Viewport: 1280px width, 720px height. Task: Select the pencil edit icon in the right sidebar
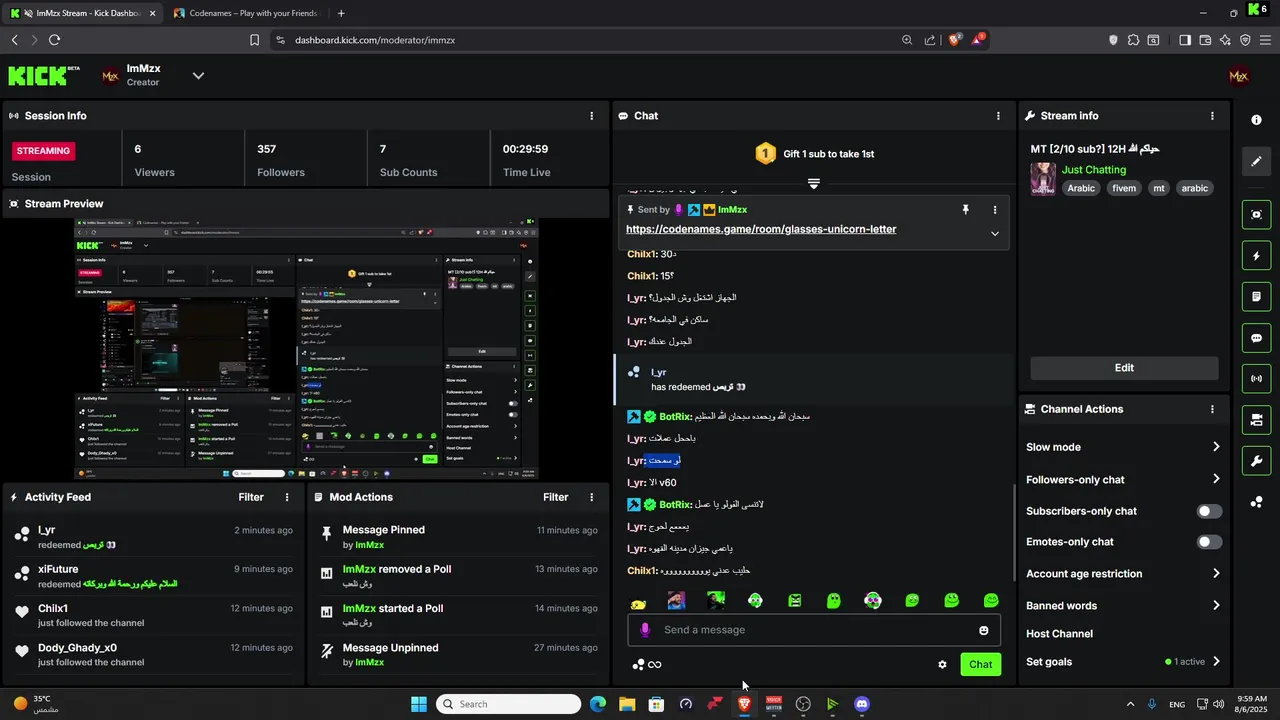coord(1256,161)
